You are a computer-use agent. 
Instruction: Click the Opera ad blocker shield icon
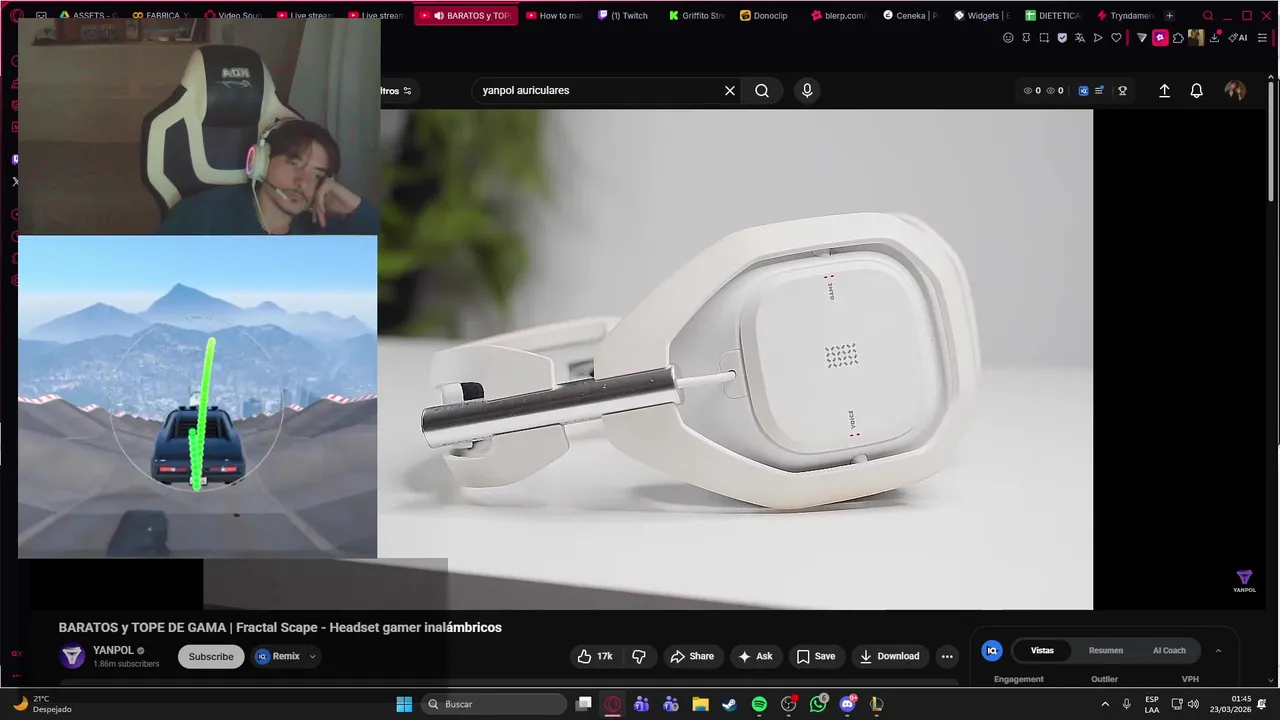[x=1062, y=38]
